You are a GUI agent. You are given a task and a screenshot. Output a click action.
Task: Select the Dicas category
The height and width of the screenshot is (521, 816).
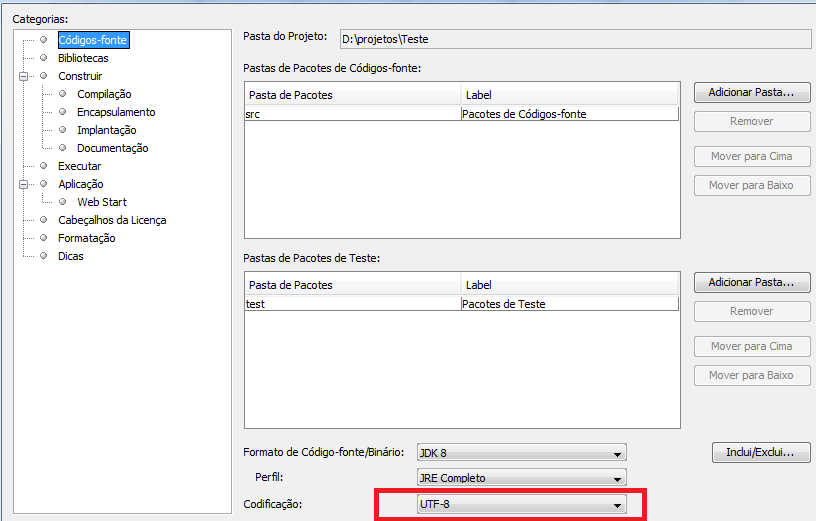point(71,256)
